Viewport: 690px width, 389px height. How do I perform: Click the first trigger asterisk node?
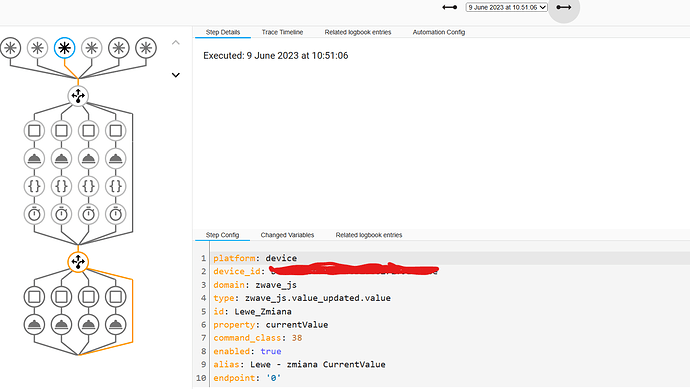[x=11, y=48]
